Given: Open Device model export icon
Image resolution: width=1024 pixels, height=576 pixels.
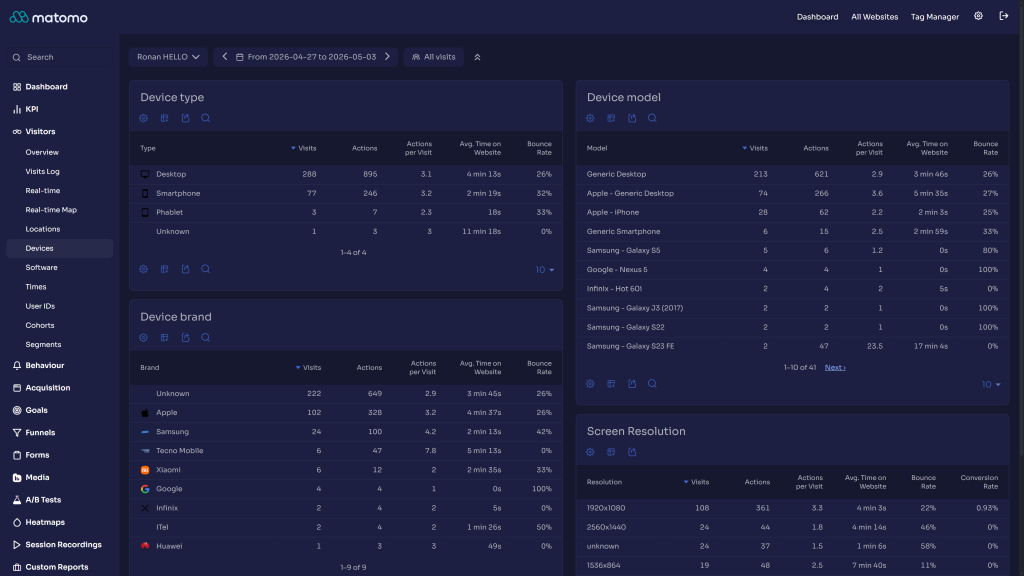Looking at the screenshot, I should click(632, 118).
